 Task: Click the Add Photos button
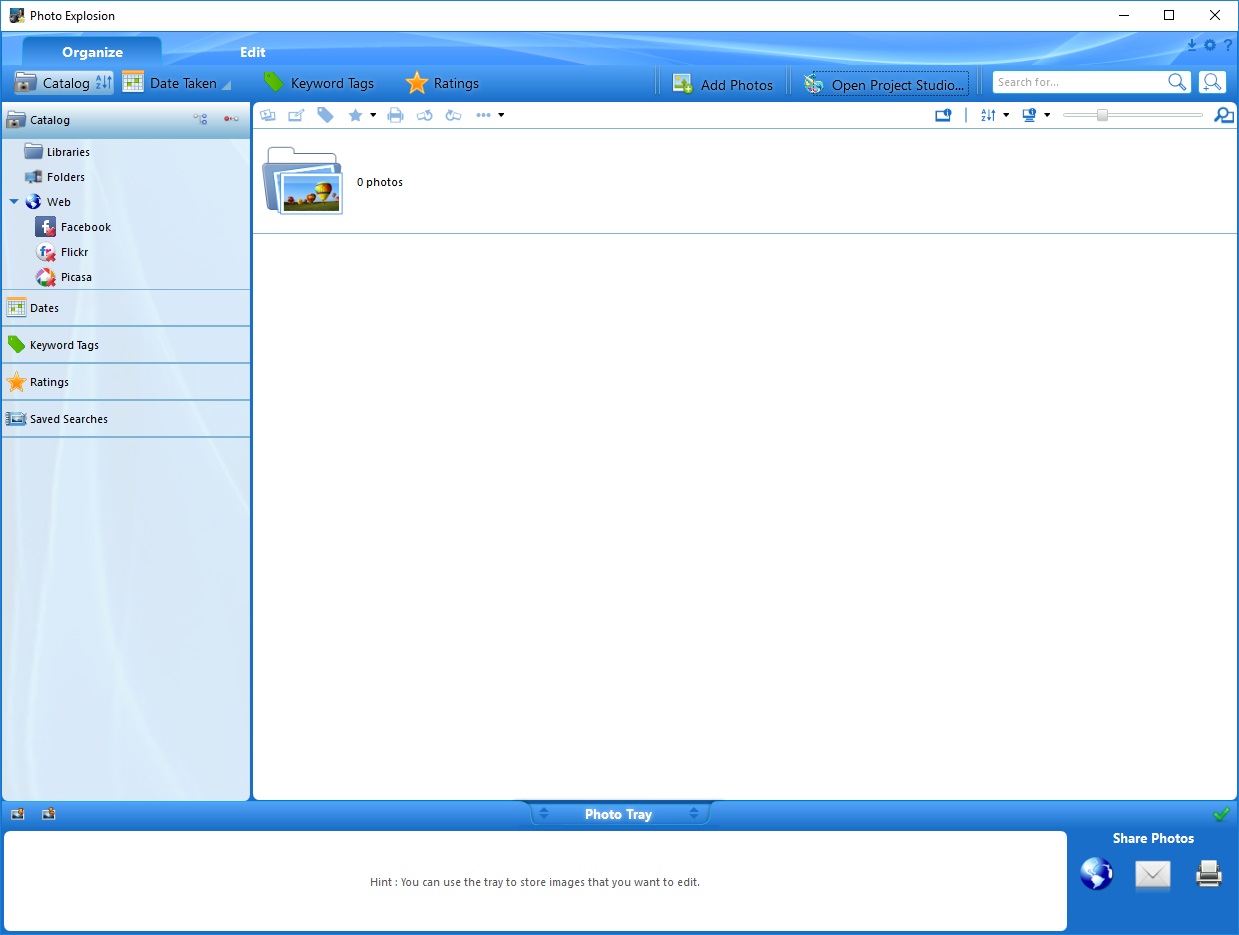coord(723,84)
